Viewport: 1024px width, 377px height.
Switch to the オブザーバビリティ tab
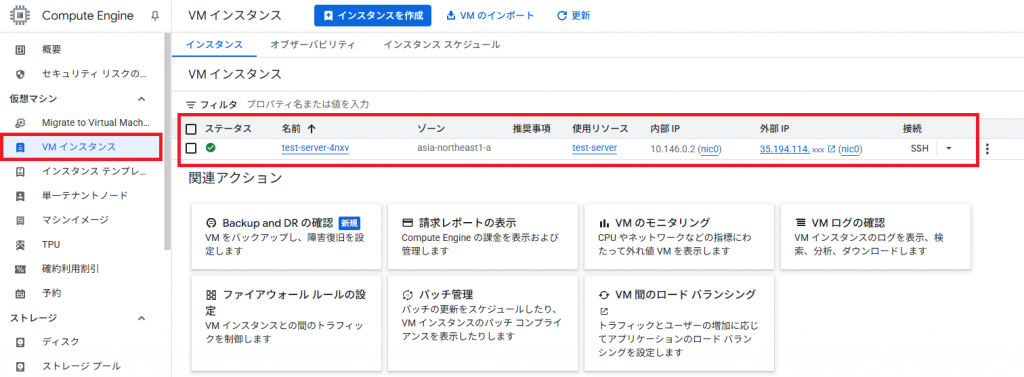(312, 44)
